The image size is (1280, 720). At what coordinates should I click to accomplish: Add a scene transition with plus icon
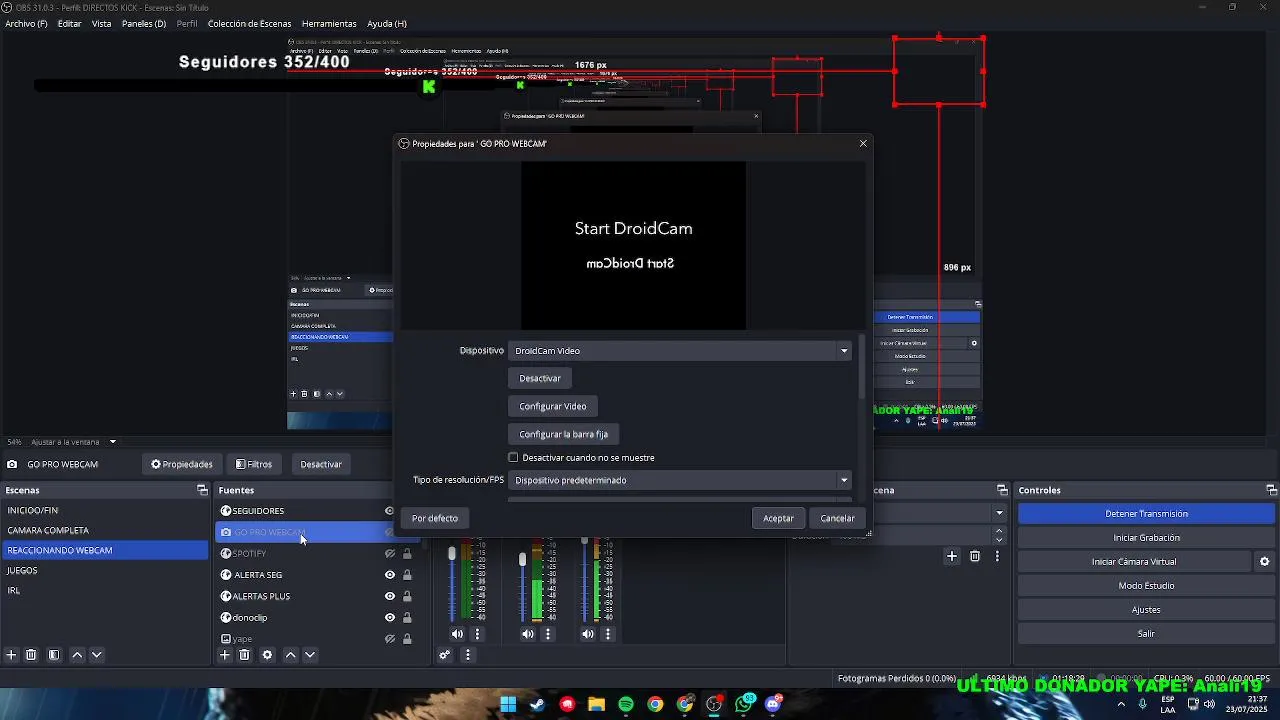952,556
